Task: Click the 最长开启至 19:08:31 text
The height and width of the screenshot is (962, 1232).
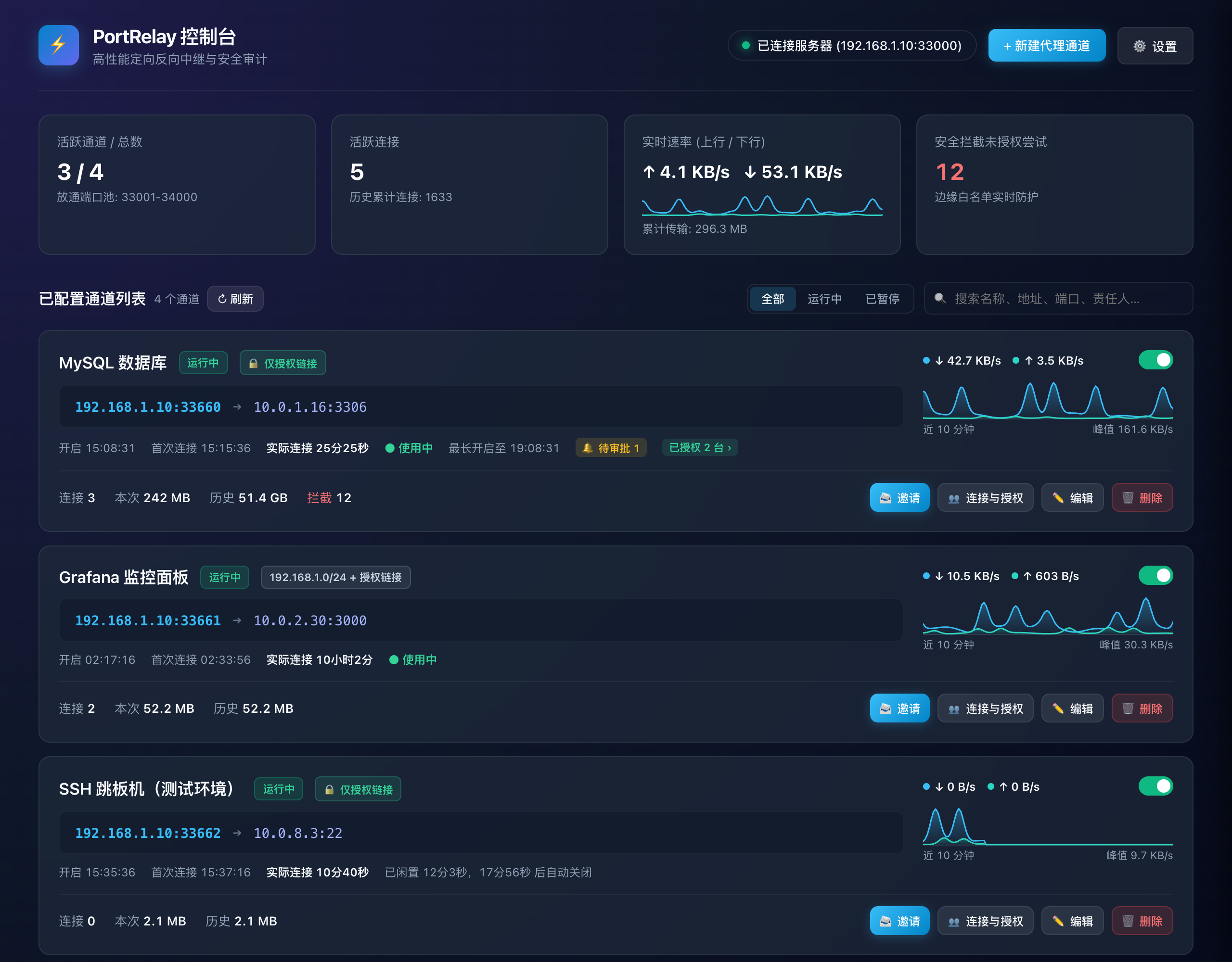Action: click(504, 448)
